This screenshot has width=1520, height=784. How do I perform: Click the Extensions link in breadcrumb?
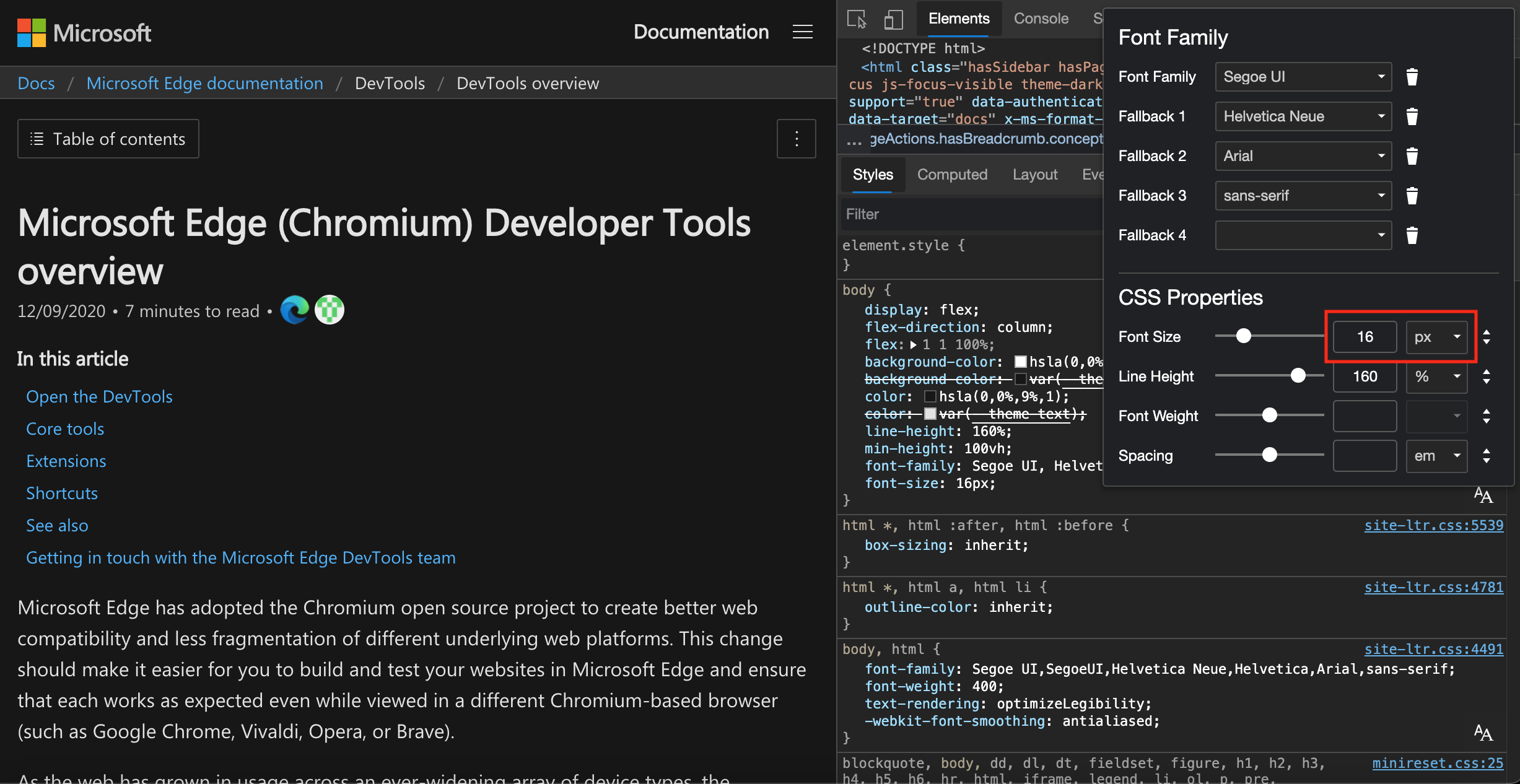pyautogui.click(x=66, y=459)
